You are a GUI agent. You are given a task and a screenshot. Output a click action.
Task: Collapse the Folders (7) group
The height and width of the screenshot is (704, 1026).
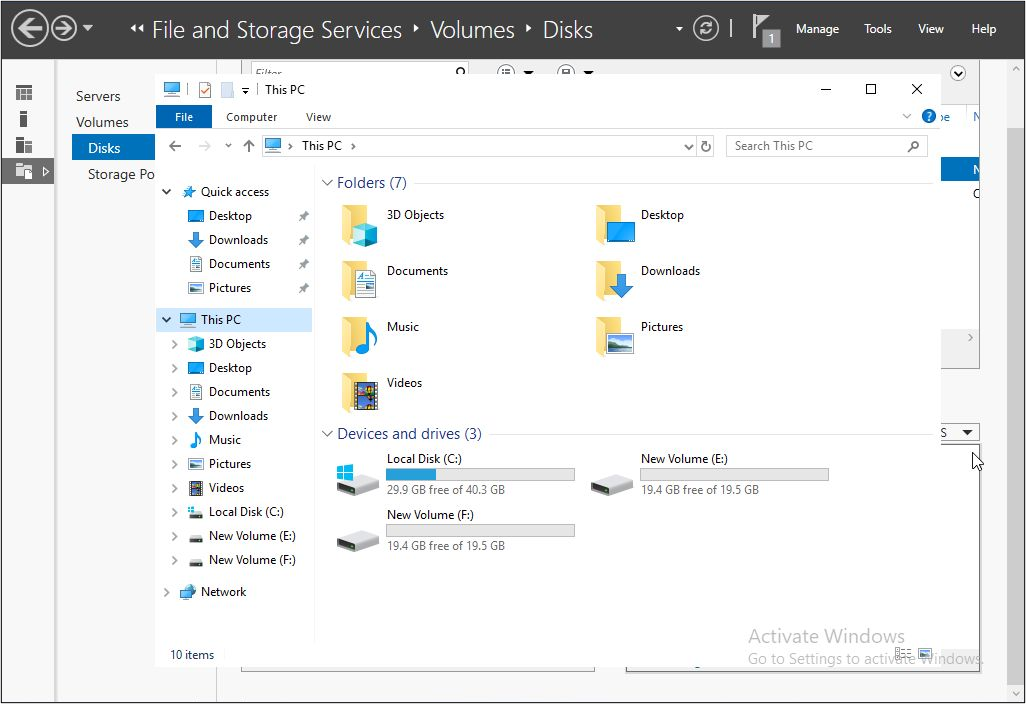(x=327, y=183)
